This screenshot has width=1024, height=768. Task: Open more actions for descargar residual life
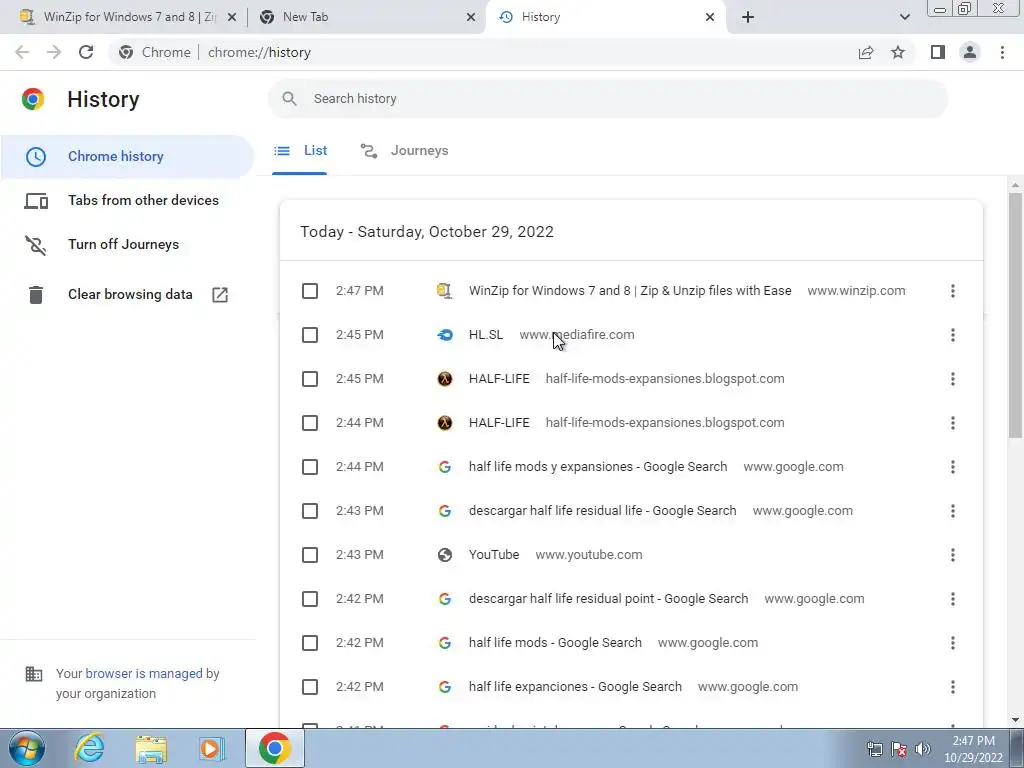tap(953, 511)
